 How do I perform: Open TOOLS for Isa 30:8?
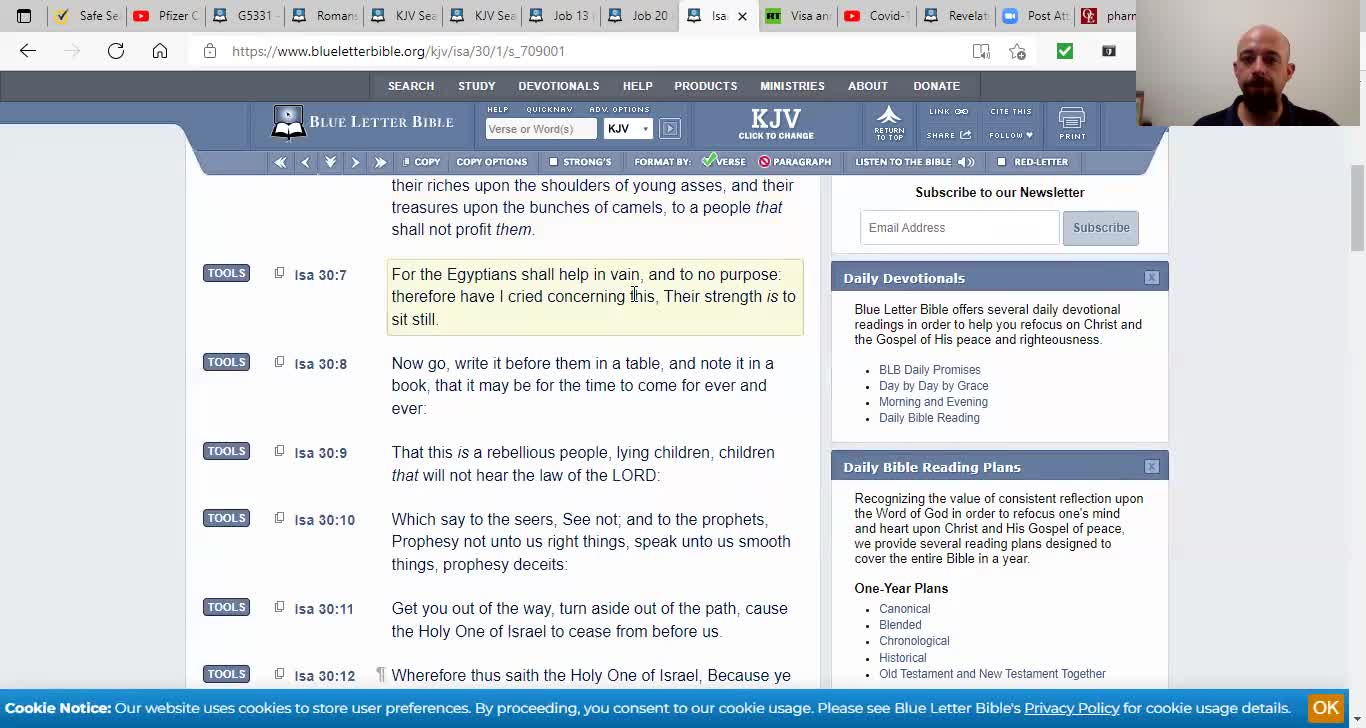[x=226, y=362]
